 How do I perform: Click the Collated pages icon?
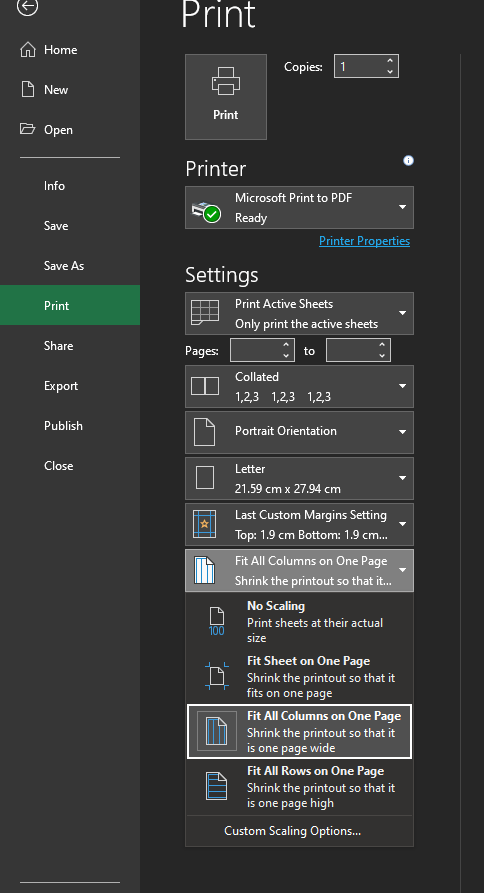204,386
